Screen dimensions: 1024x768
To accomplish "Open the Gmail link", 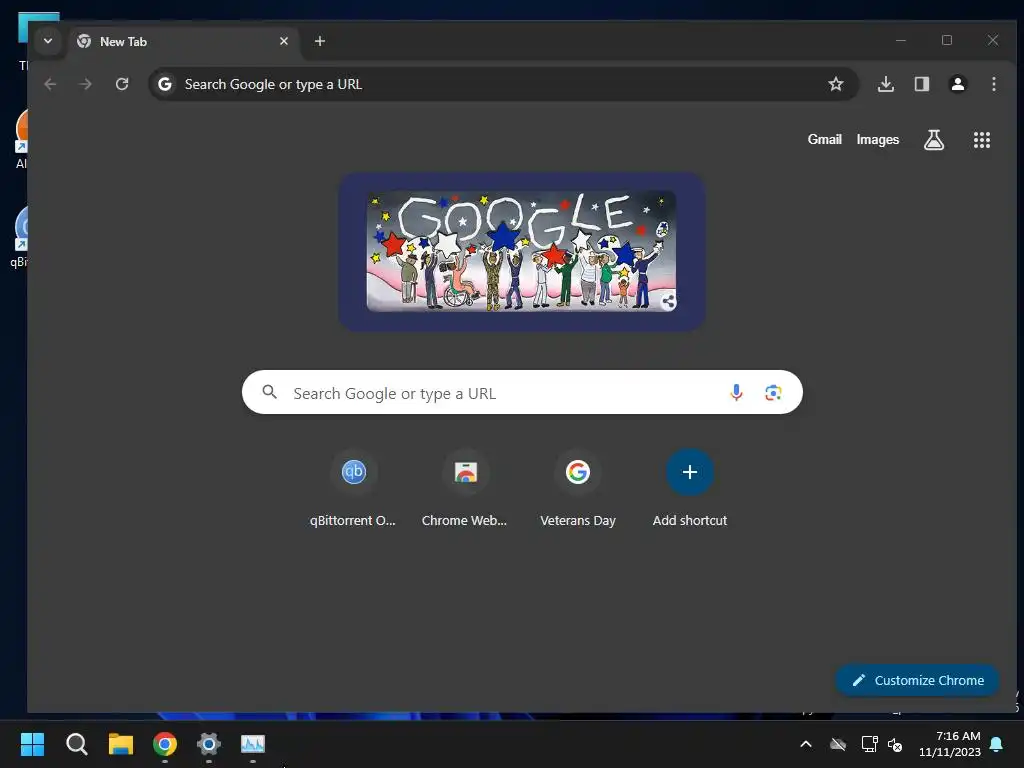I will [x=824, y=140].
